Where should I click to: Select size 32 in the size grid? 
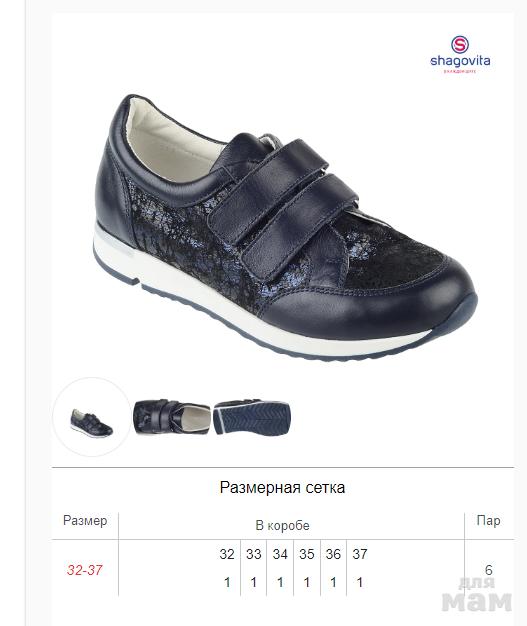pyautogui.click(x=227, y=554)
